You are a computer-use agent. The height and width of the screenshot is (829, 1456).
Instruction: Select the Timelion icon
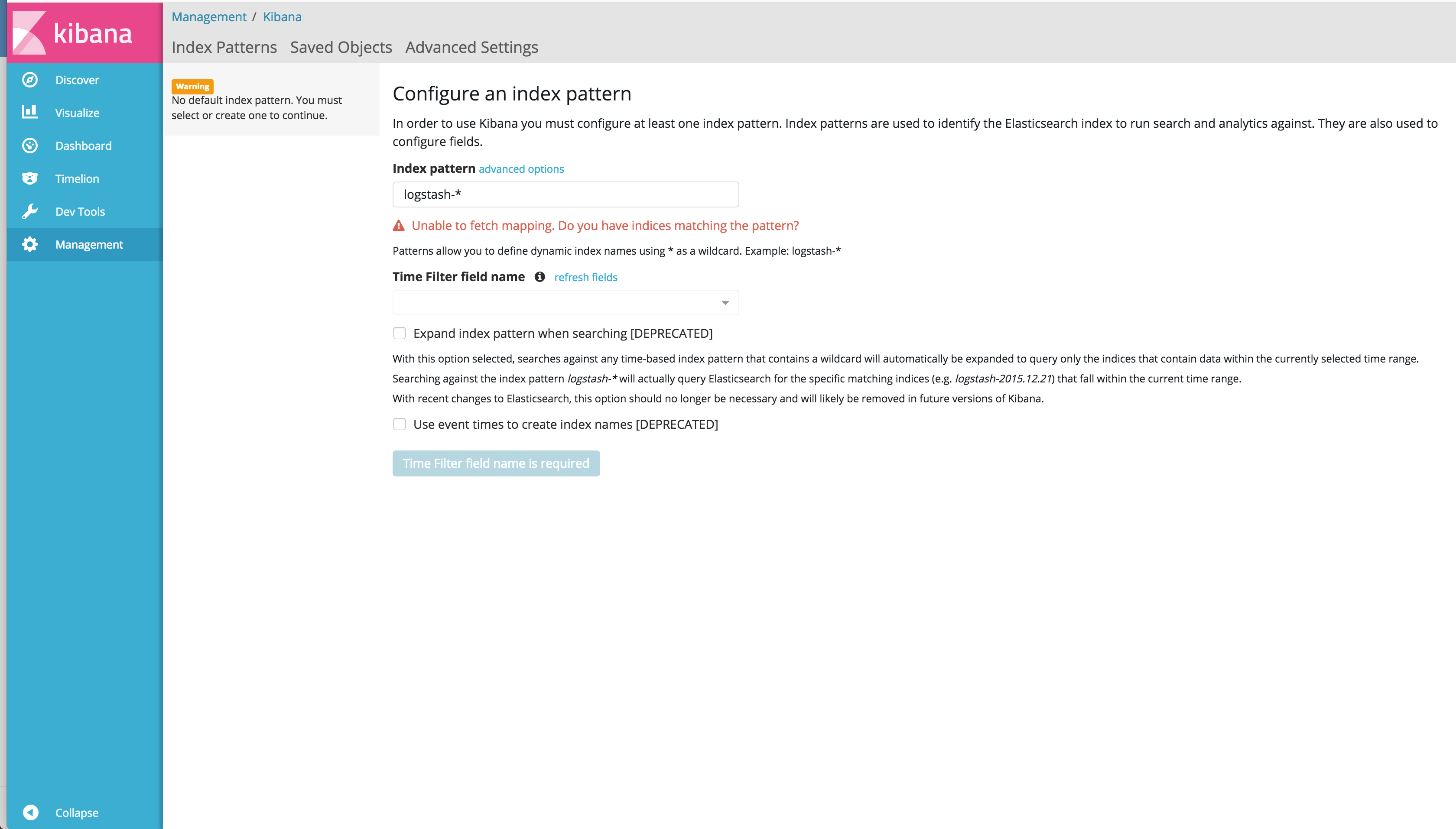[x=29, y=178]
